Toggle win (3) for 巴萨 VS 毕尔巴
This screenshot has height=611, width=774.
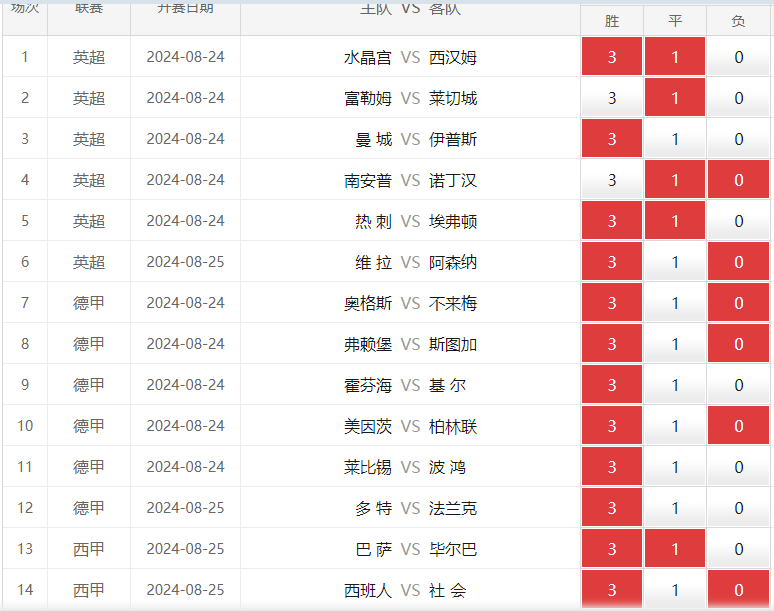pyautogui.click(x=612, y=548)
